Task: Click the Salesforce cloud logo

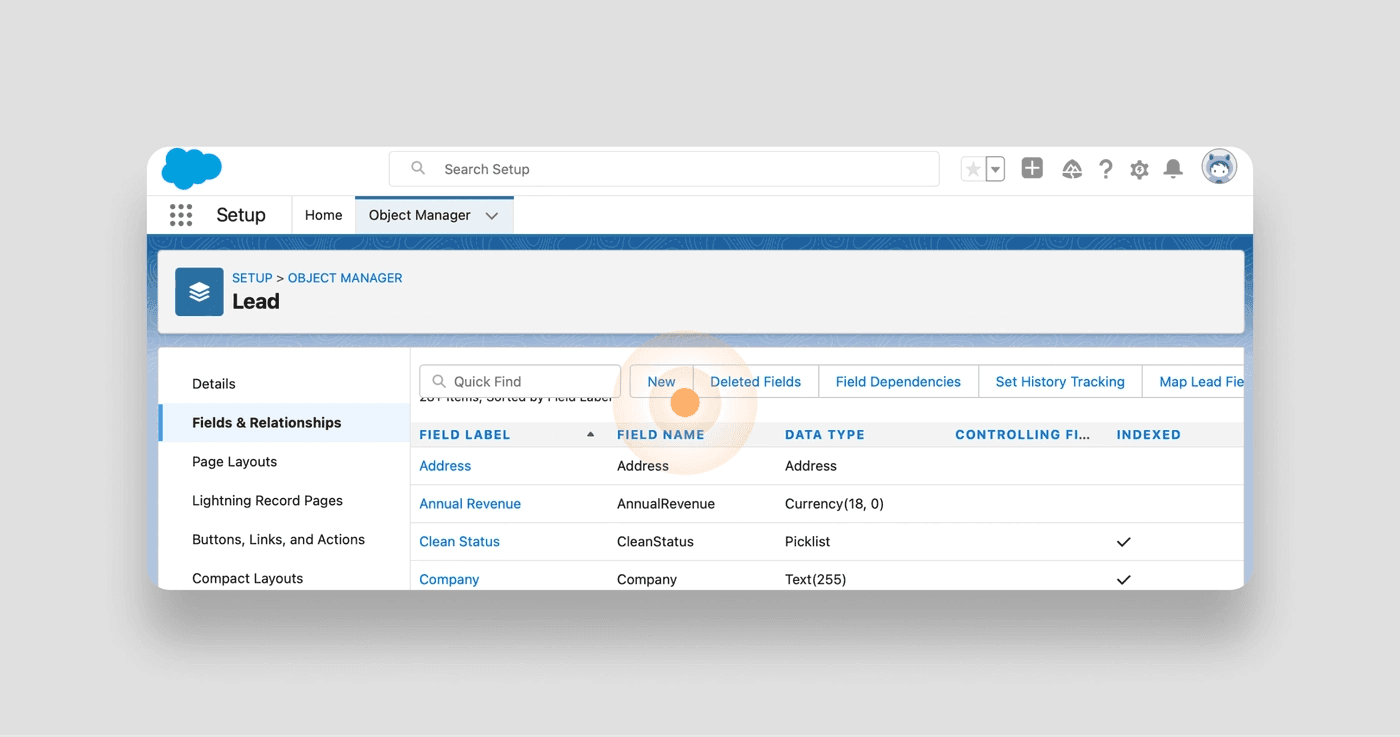Action: pos(191,168)
